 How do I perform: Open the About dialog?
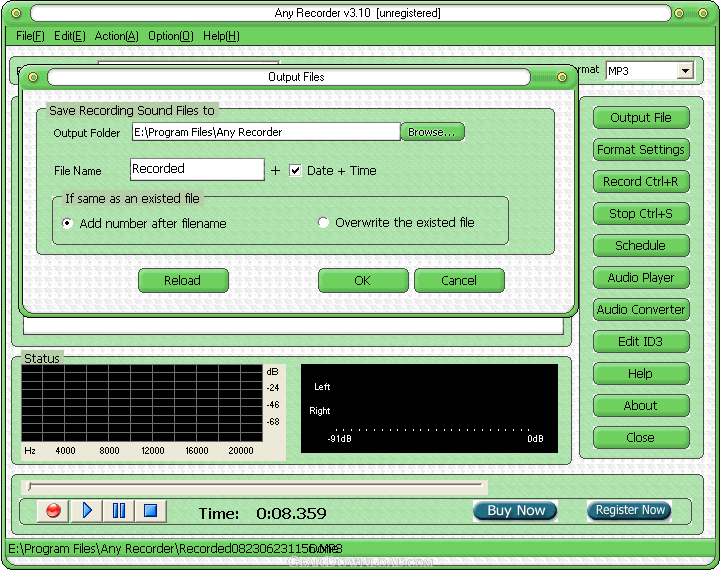pos(641,406)
